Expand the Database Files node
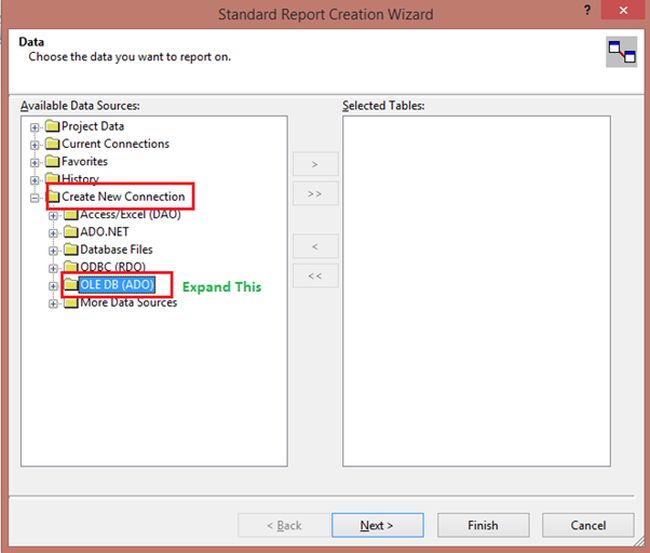Image resolution: width=650 pixels, height=553 pixels. click(53, 251)
